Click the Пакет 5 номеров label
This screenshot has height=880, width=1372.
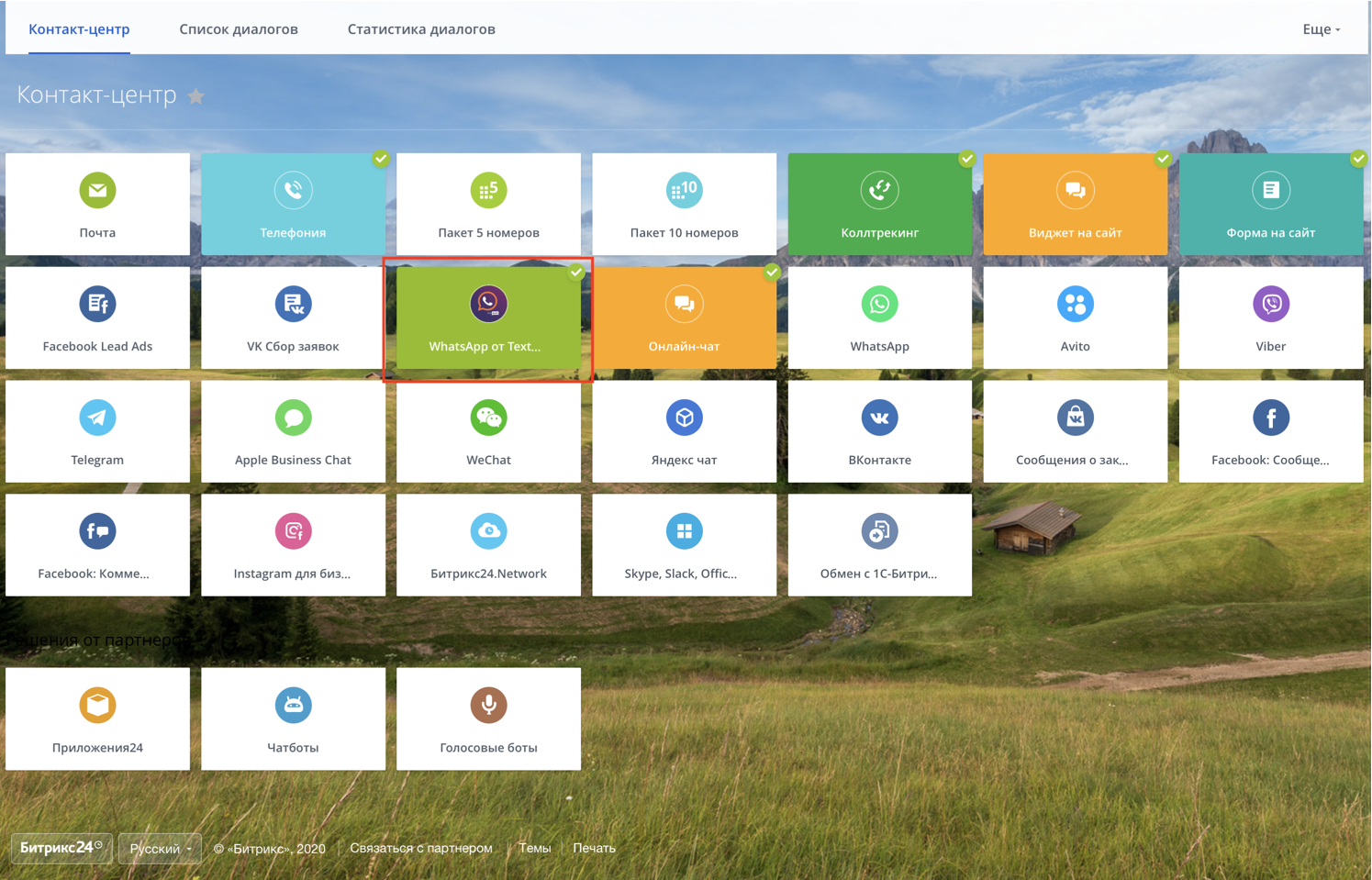click(488, 233)
